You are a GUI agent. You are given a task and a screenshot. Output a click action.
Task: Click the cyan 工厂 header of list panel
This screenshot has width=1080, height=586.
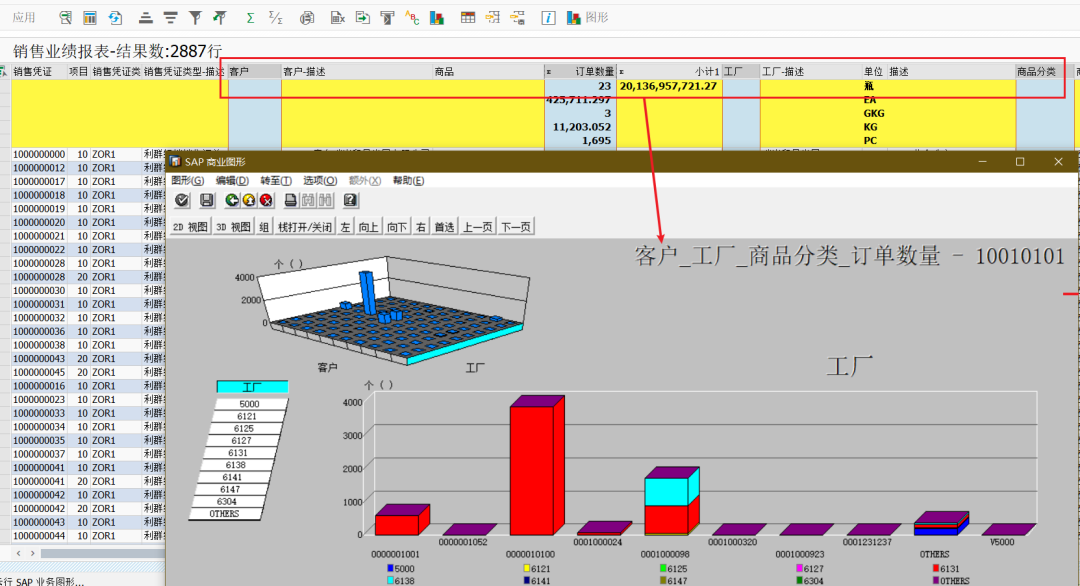click(x=252, y=387)
